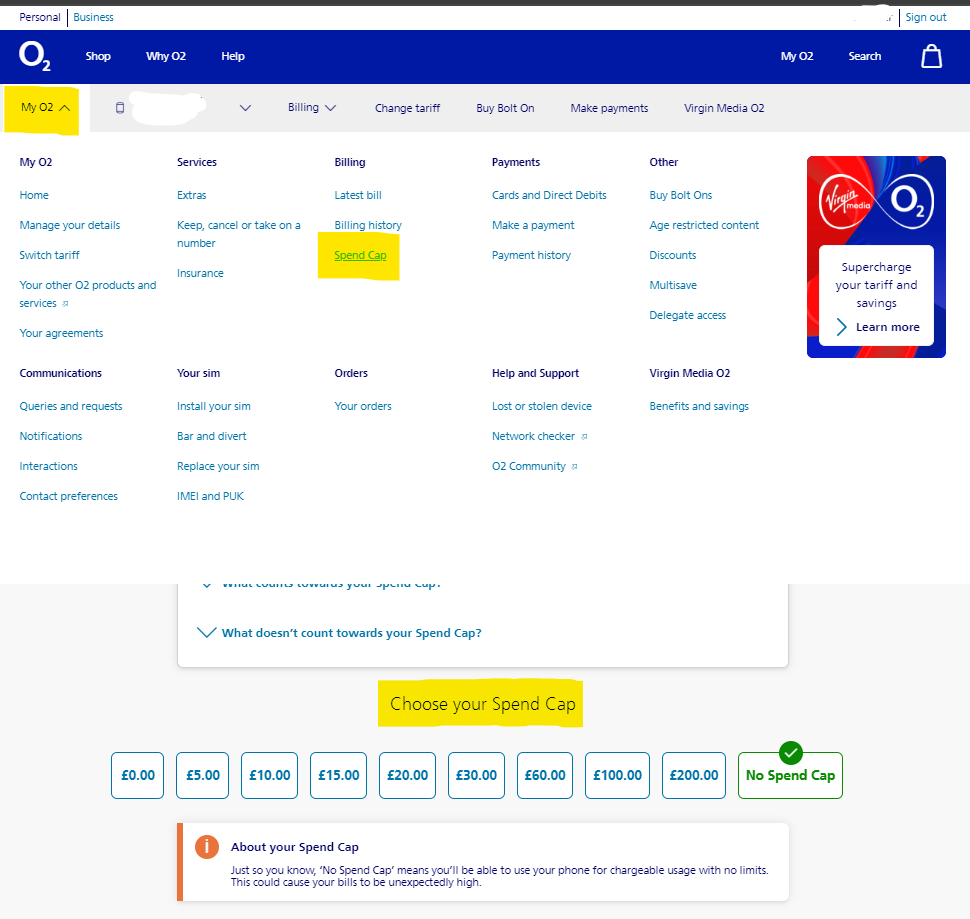Expand the Billing dropdown in navigation
This screenshot has width=970, height=919.
pos(312,108)
